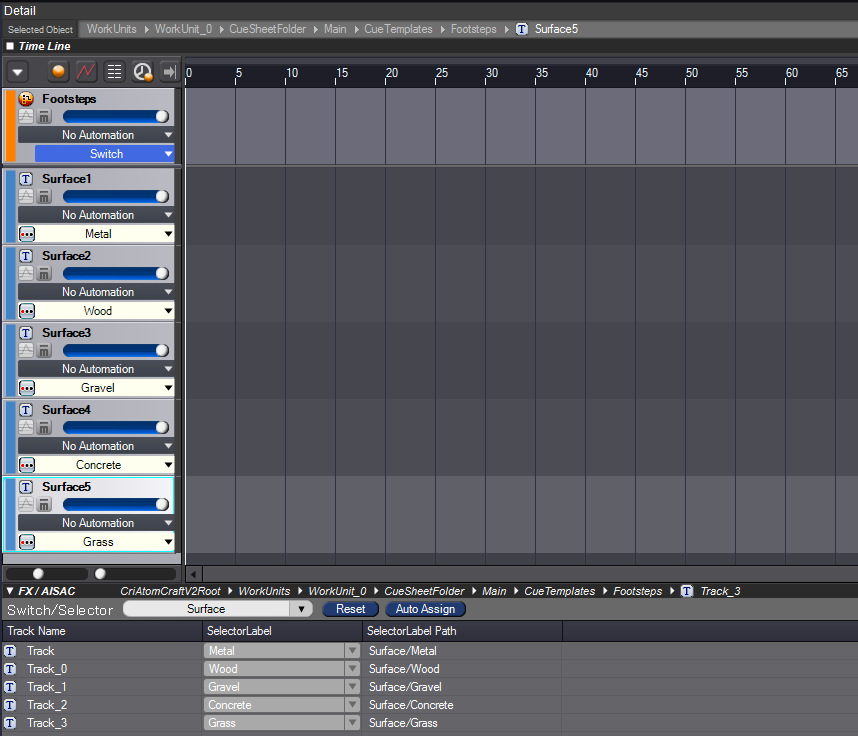This screenshot has height=736, width=858.
Task: Click CueTemplates in the Selected Object path
Action: tap(398, 29)
